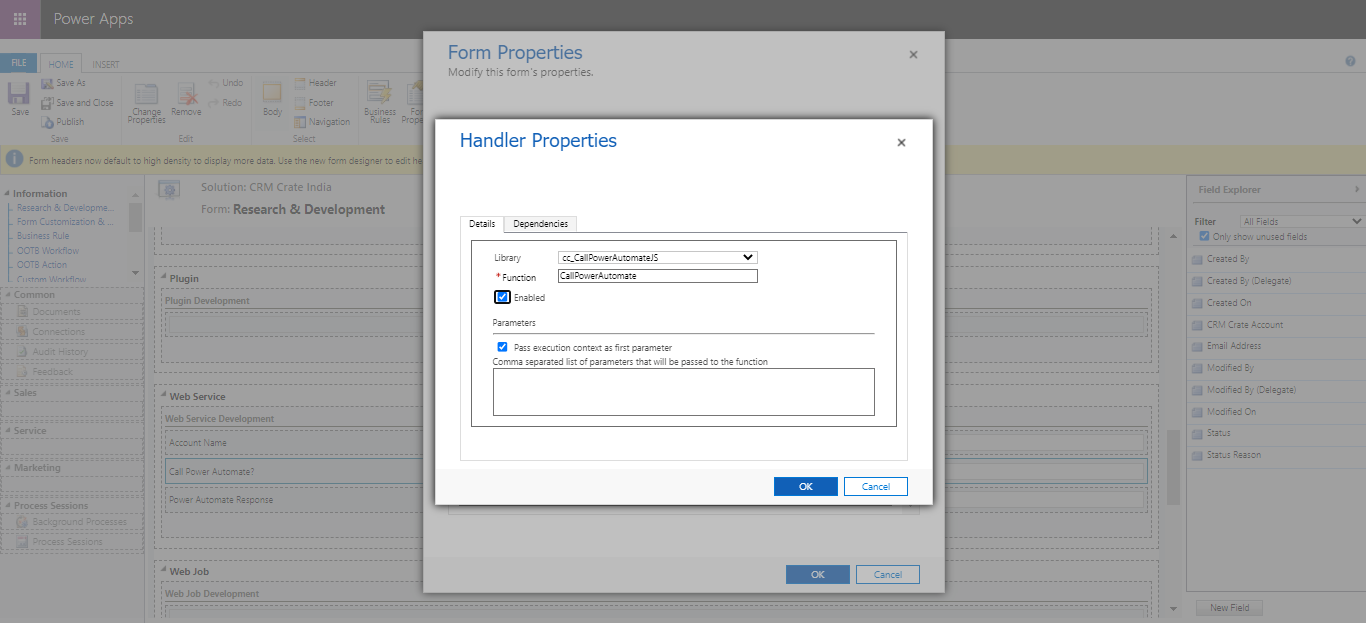
Task: Click the New Field button
Action: pyautogui.click(x=1229, y=607)
